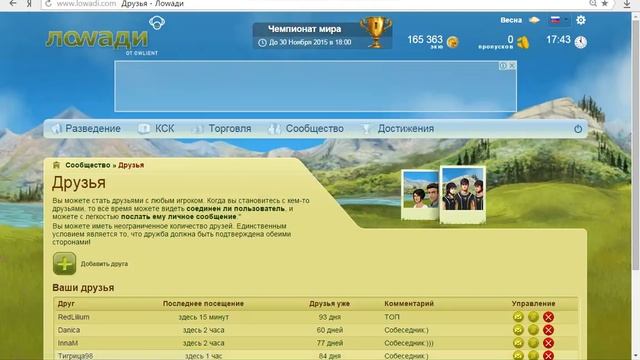Open Тигрица98's profile
640x360 pixels.
point(75,356)
